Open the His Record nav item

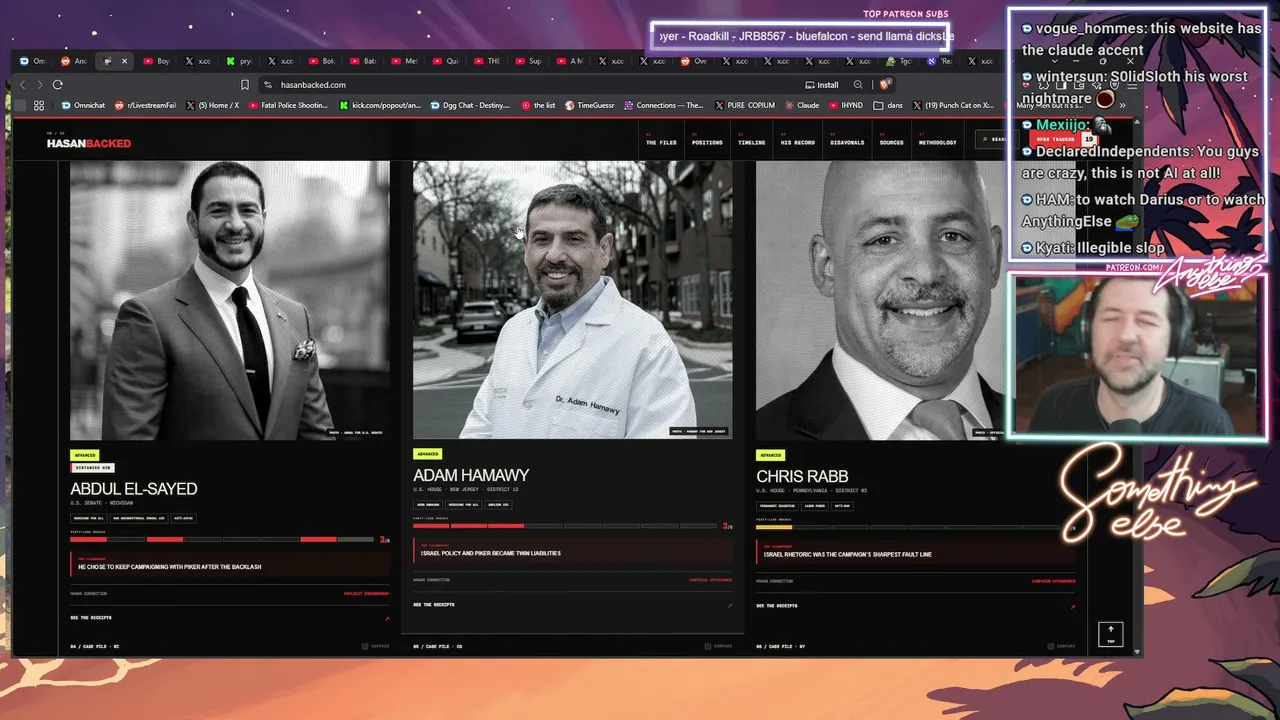point(797,142)
